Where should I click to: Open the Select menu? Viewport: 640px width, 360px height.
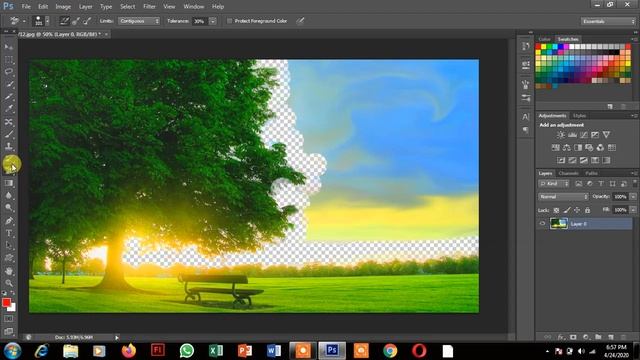tap(127, 7)
